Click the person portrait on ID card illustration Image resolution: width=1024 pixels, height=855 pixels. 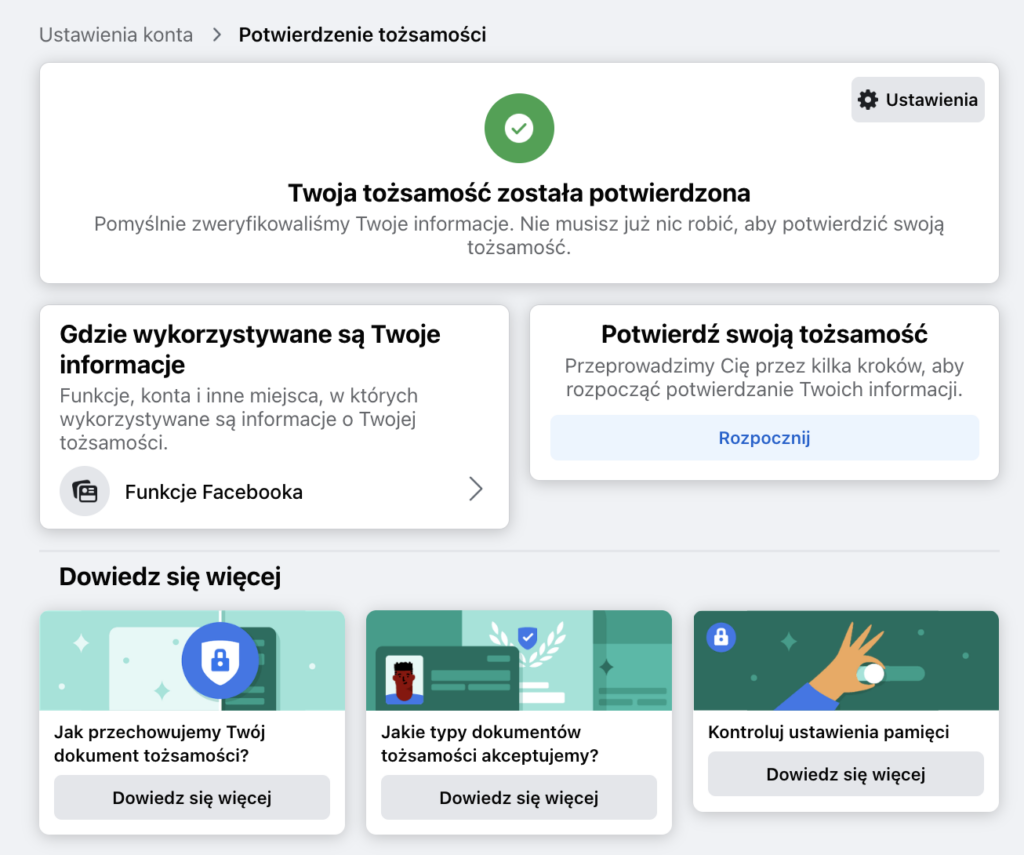pyautogui.click(x=403, y=679)
